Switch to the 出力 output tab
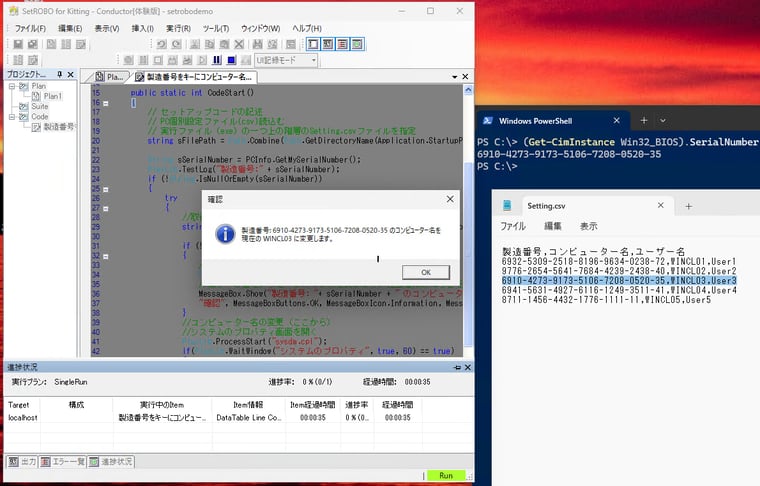 click(22, 461)
